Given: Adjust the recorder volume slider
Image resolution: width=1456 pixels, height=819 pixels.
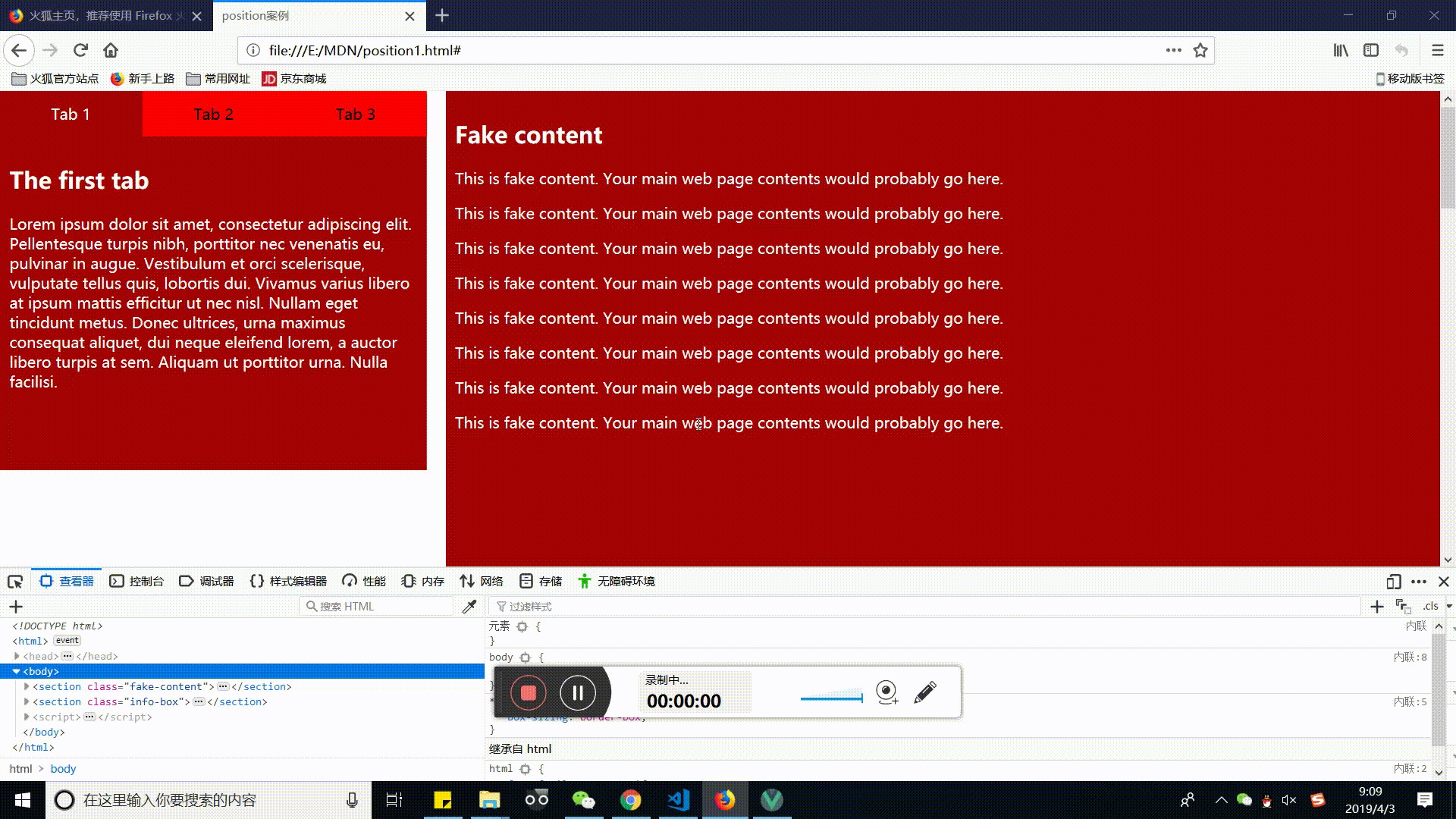Looking at the screenshot, I should pos(832,697).
